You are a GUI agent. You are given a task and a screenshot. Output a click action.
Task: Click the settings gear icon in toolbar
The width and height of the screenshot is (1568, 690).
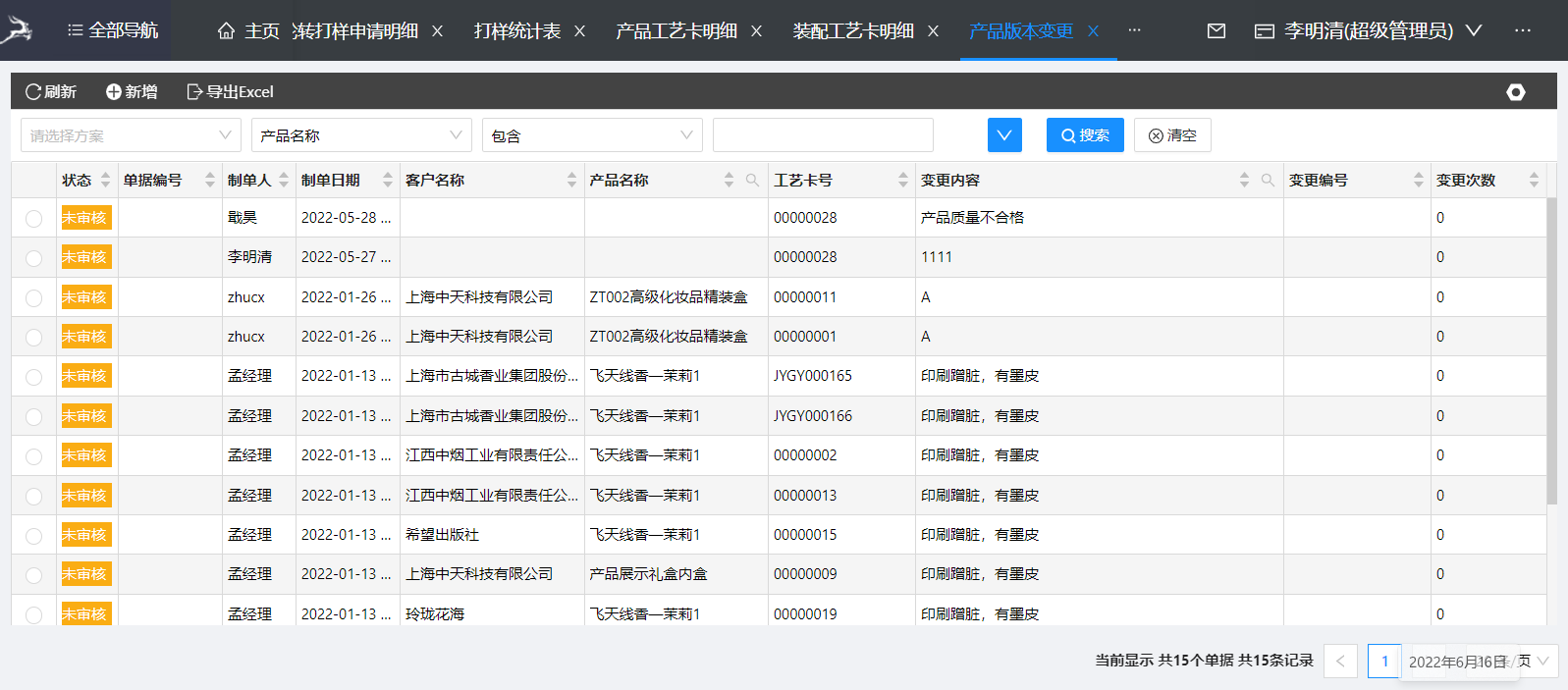pyautogui.click(x=1515, y=92)
